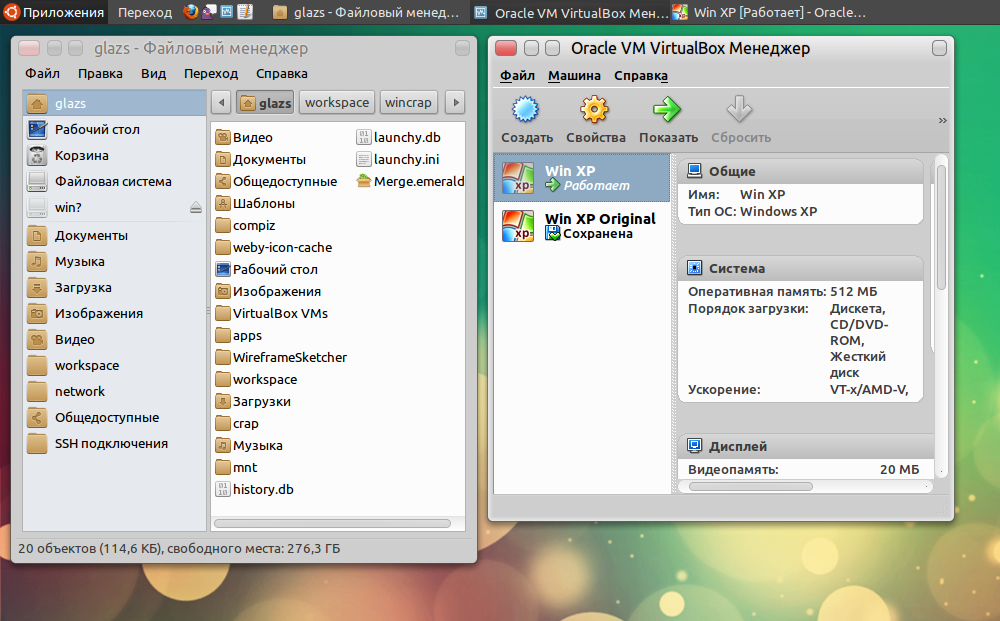The height and width of the screenshot is (621, 1000).
Task: Open the Справка menu in VirtualBox
Action: 641,75
